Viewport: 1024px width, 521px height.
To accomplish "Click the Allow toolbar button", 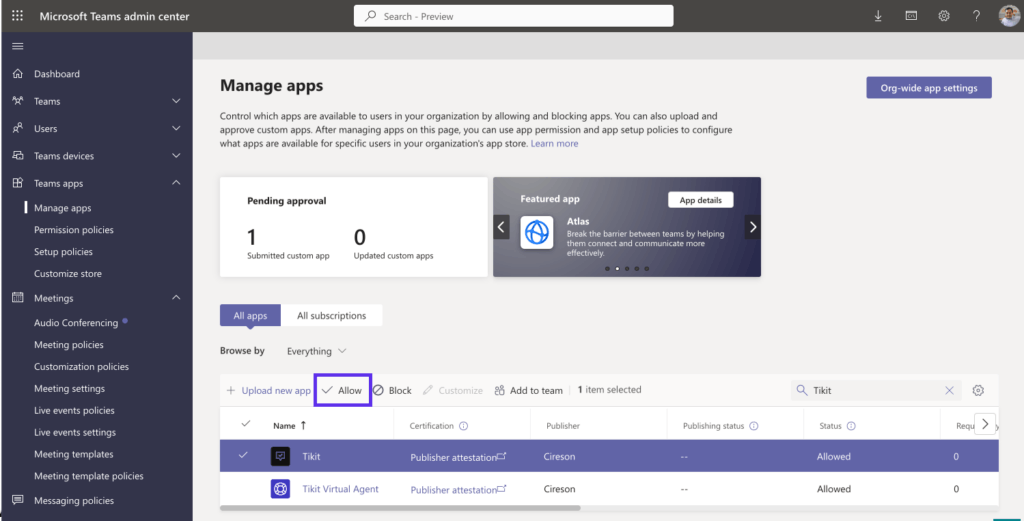I will 343,390.
